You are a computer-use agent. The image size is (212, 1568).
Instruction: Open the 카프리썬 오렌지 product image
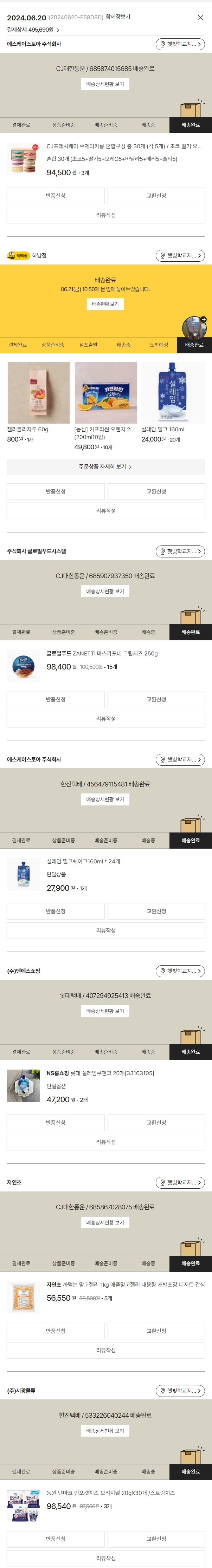105,393
